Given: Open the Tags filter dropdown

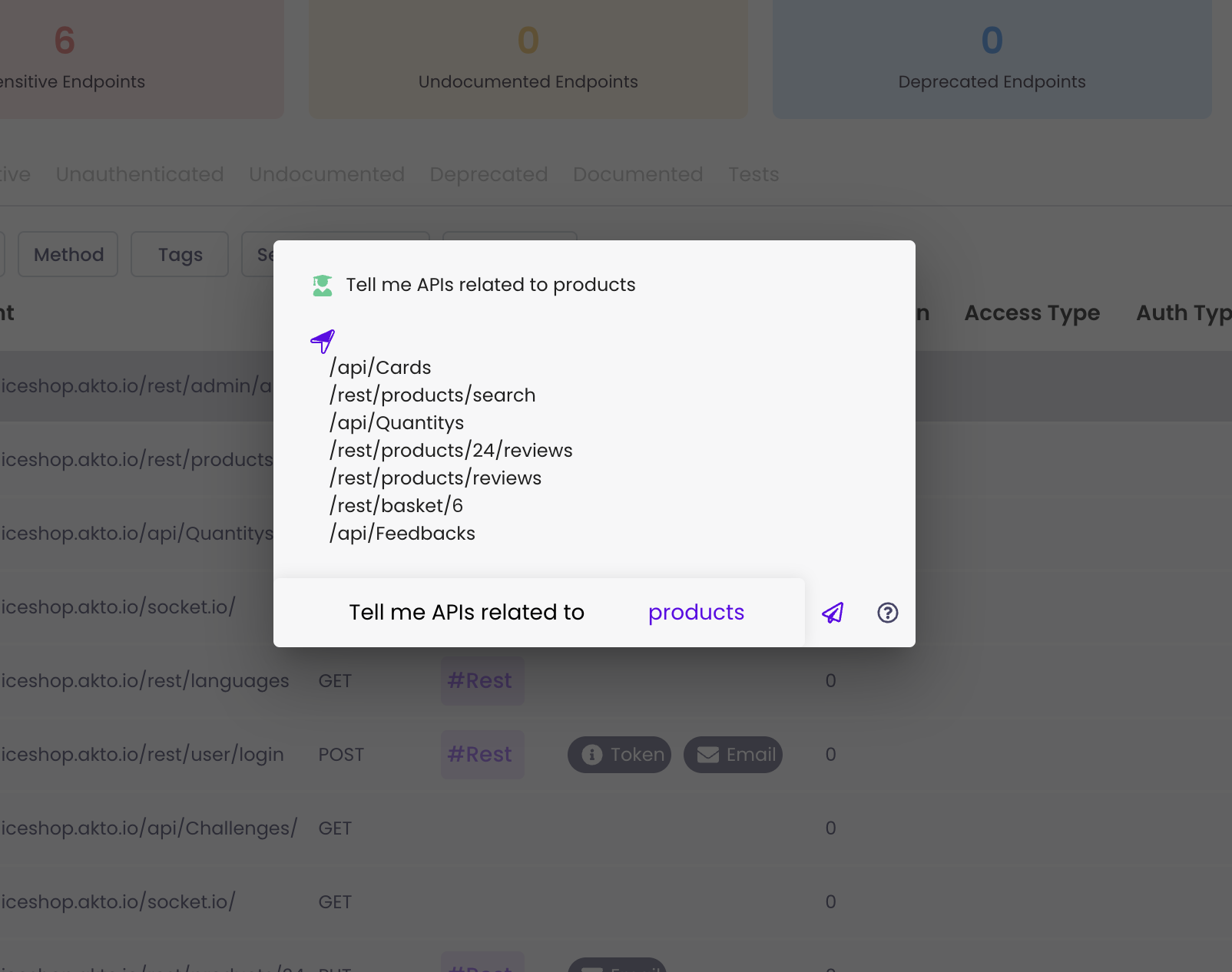Looking at the screenshot, I should coord(180,254).
